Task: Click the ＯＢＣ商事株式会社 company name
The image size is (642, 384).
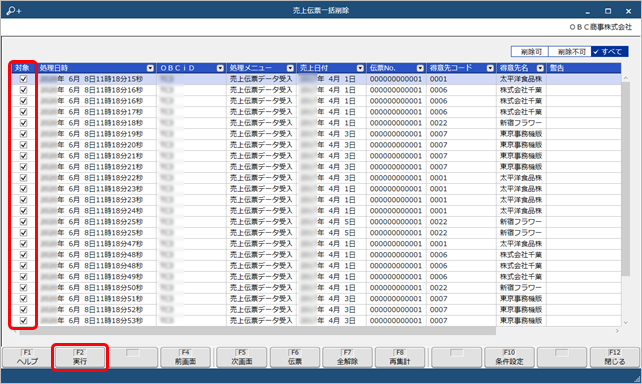Action: pos(601,27)
